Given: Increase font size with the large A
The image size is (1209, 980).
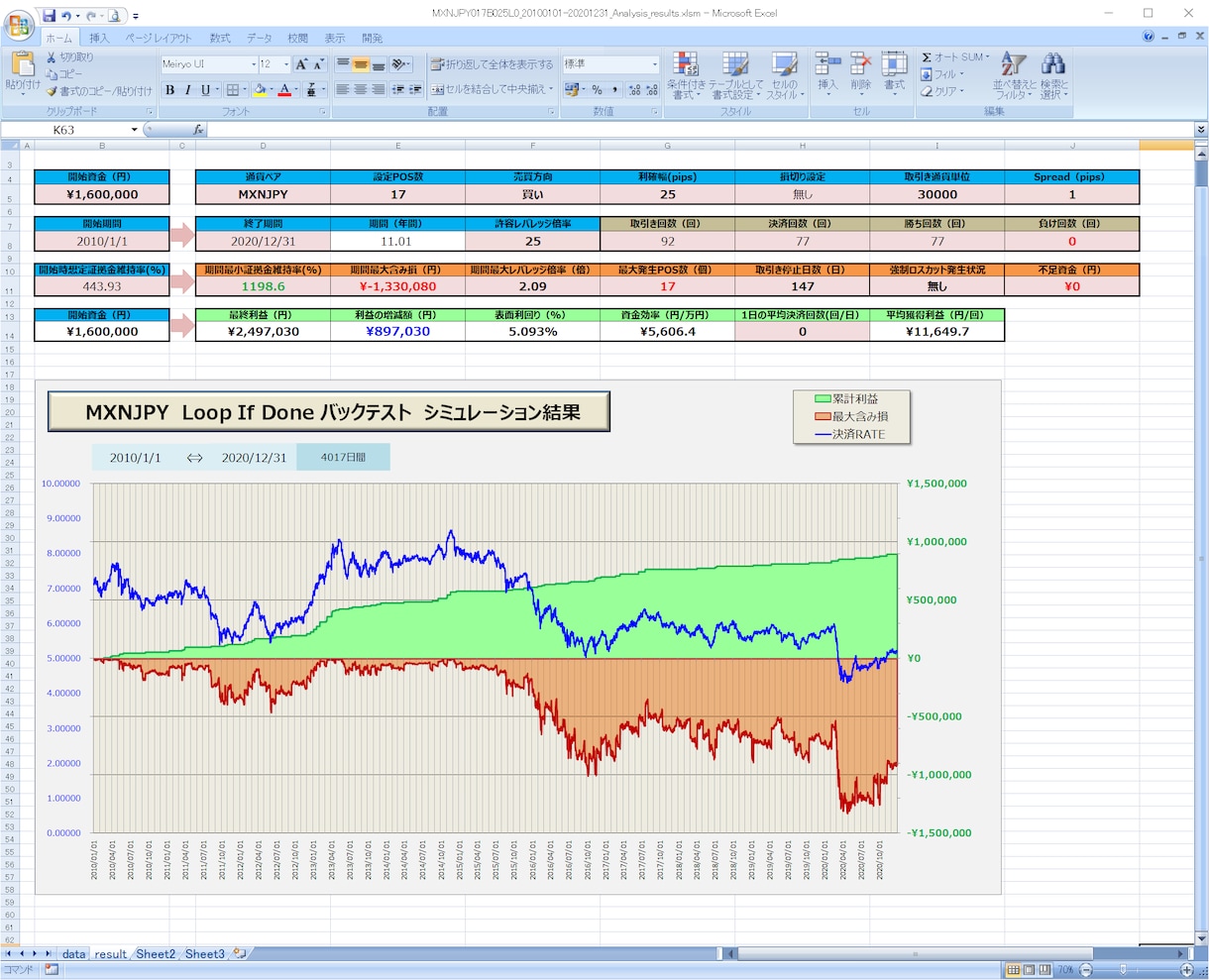Looking at the screenshot, I should point(301,64).
